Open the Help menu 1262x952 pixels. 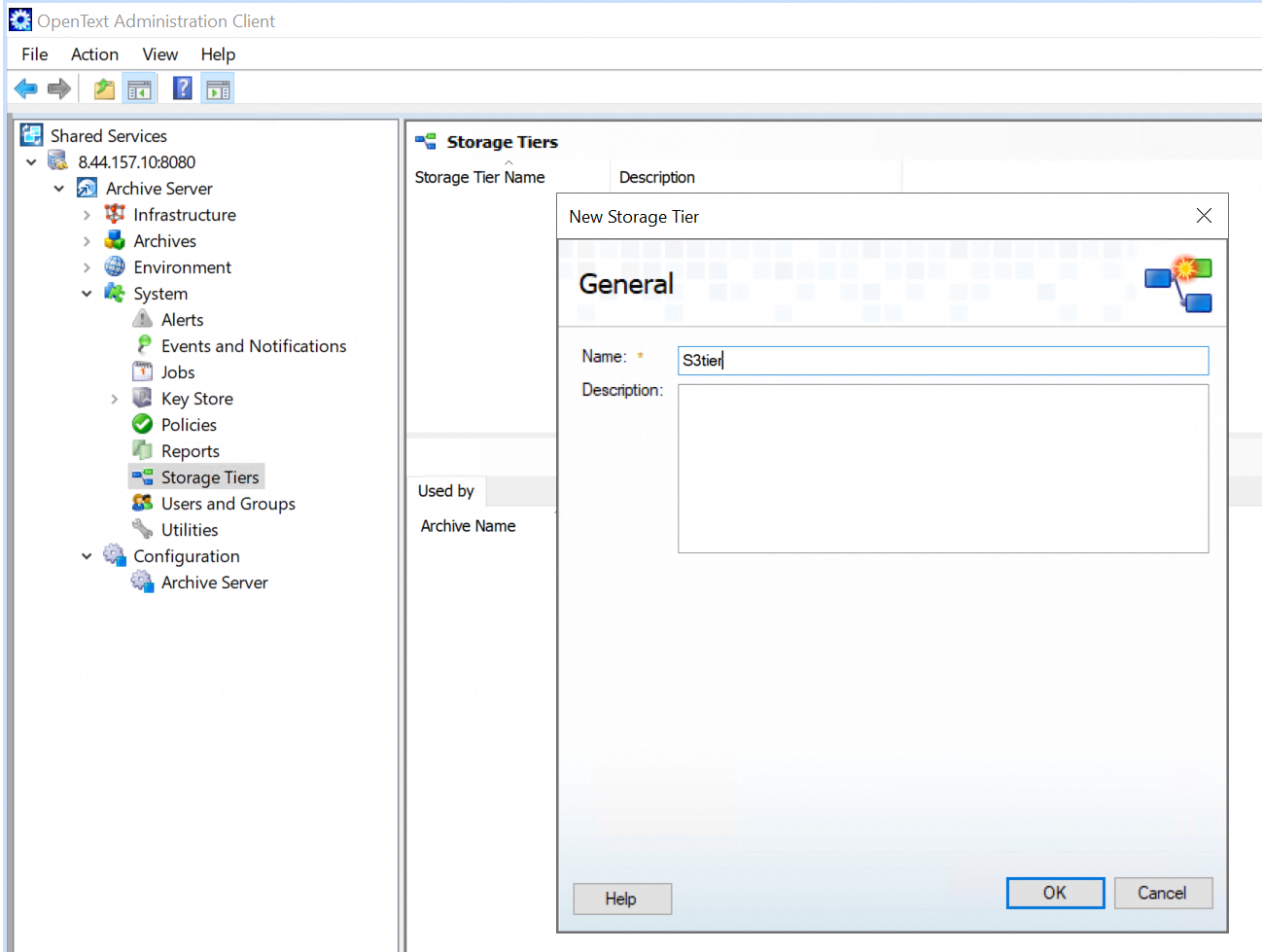pos(218,54)
